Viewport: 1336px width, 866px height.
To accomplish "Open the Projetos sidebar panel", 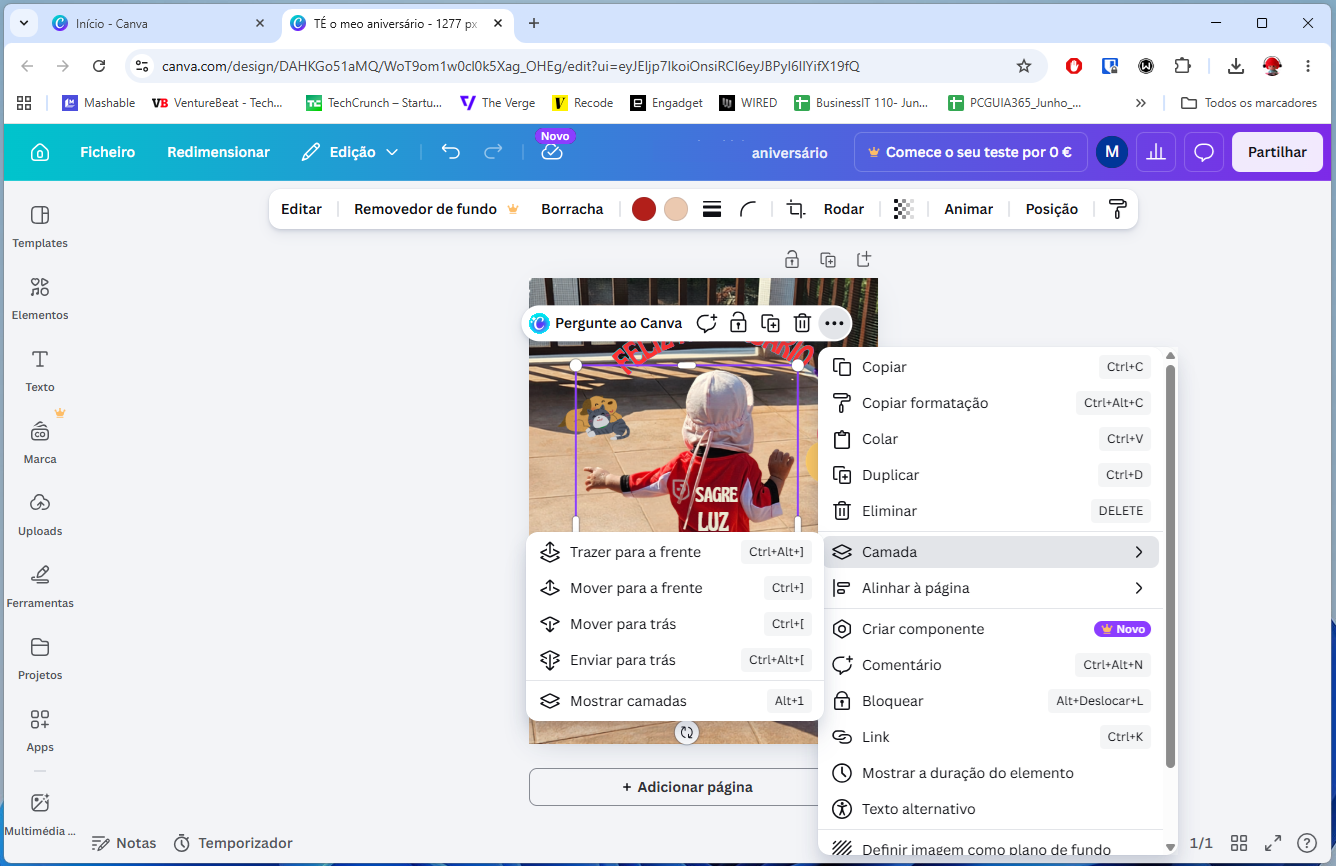I will click(40, 659).
